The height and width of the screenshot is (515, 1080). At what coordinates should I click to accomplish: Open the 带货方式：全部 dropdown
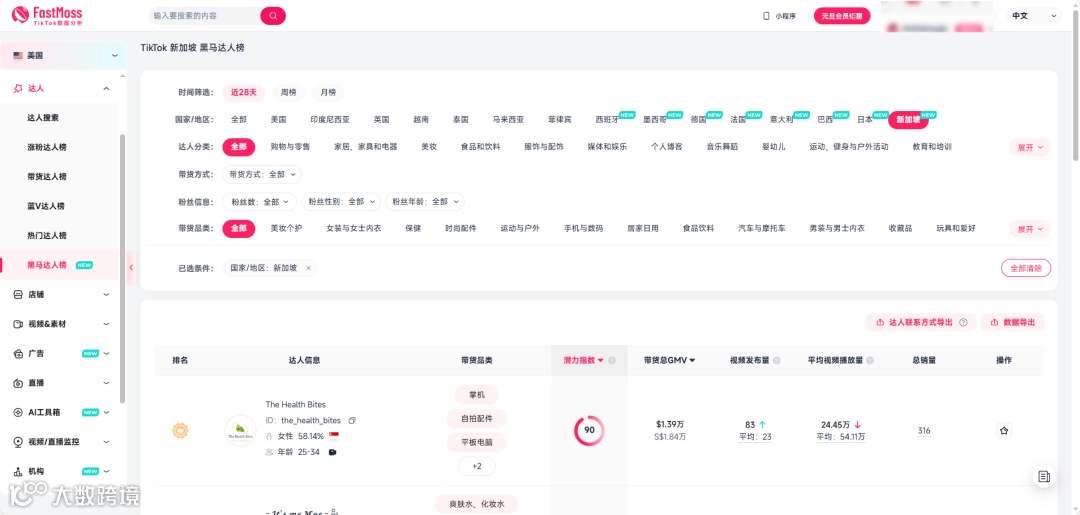coord(262,175)
